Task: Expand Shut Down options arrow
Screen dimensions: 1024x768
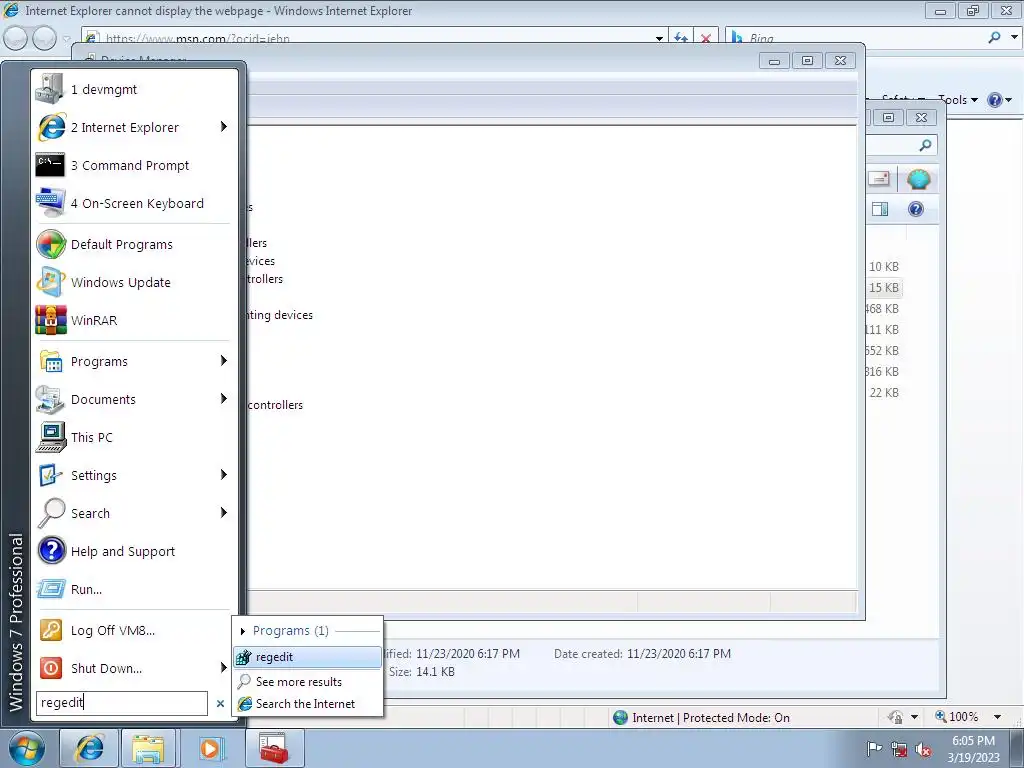Action: 224,667
